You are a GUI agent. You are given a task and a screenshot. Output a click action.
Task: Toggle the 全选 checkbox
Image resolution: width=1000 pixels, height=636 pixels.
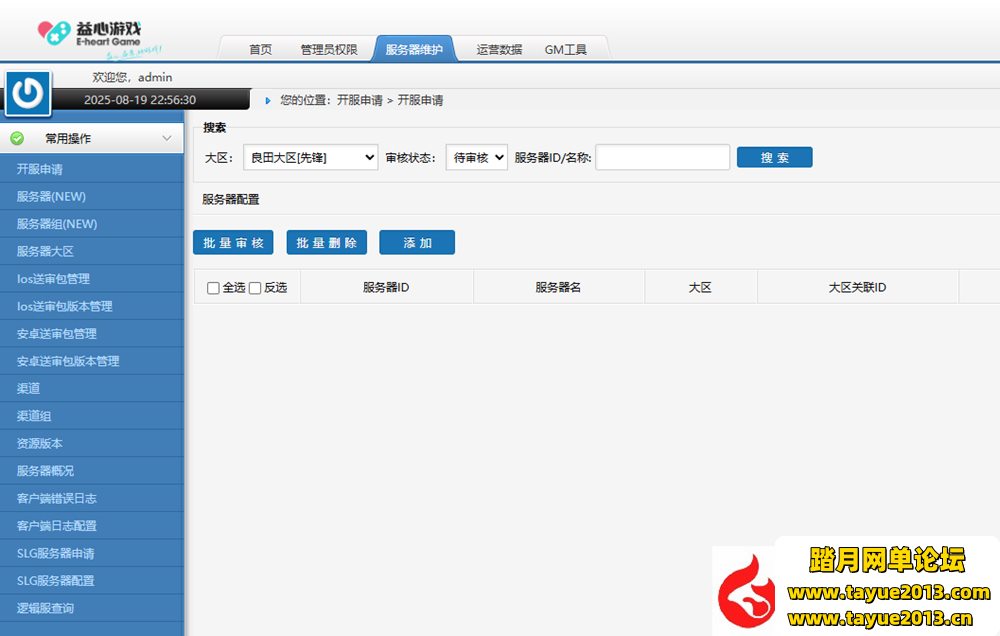213,288
